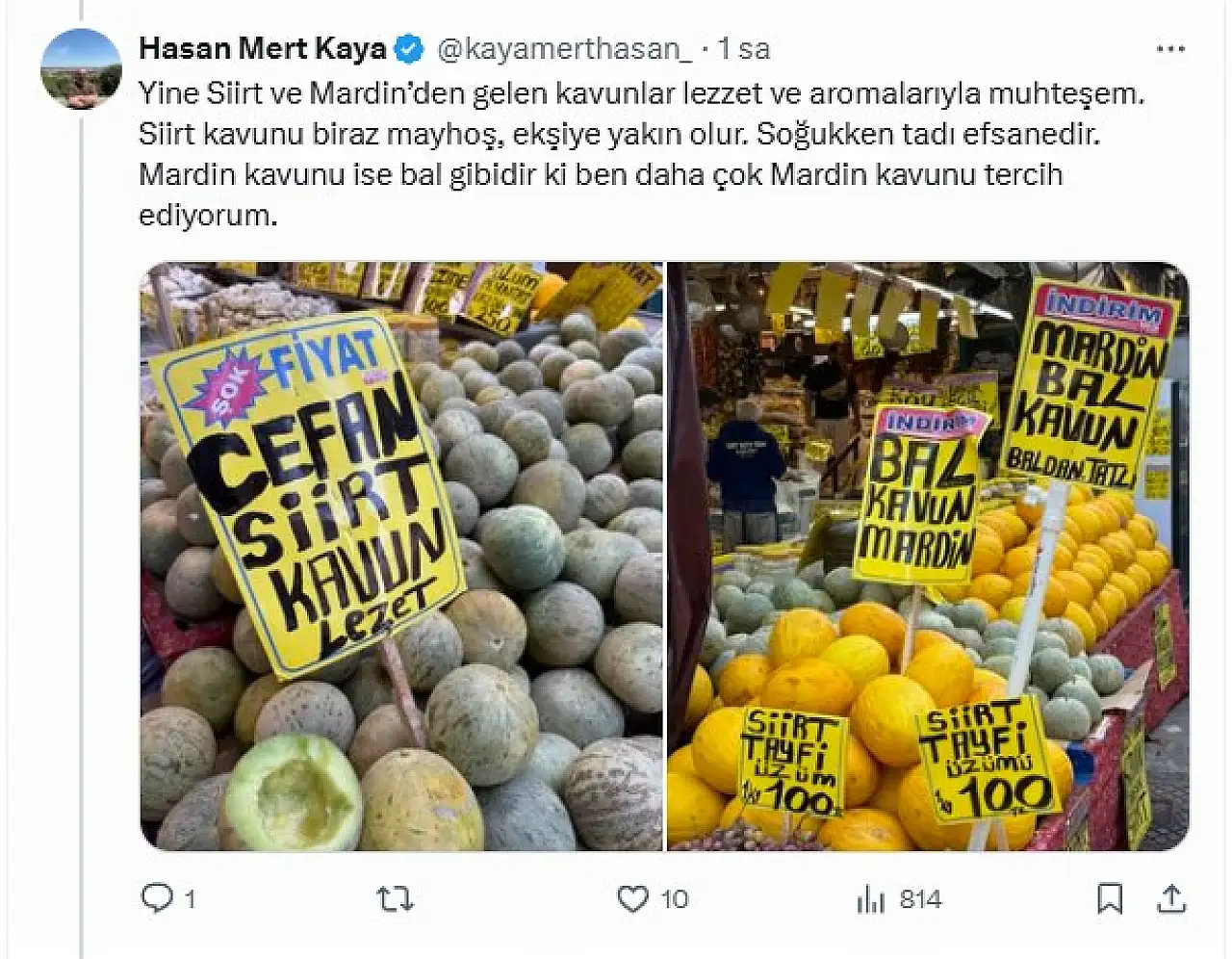This screenshot has height=959, width=1232.
Task: Open the three-dot more options menu
Action: coord(1170,48)
